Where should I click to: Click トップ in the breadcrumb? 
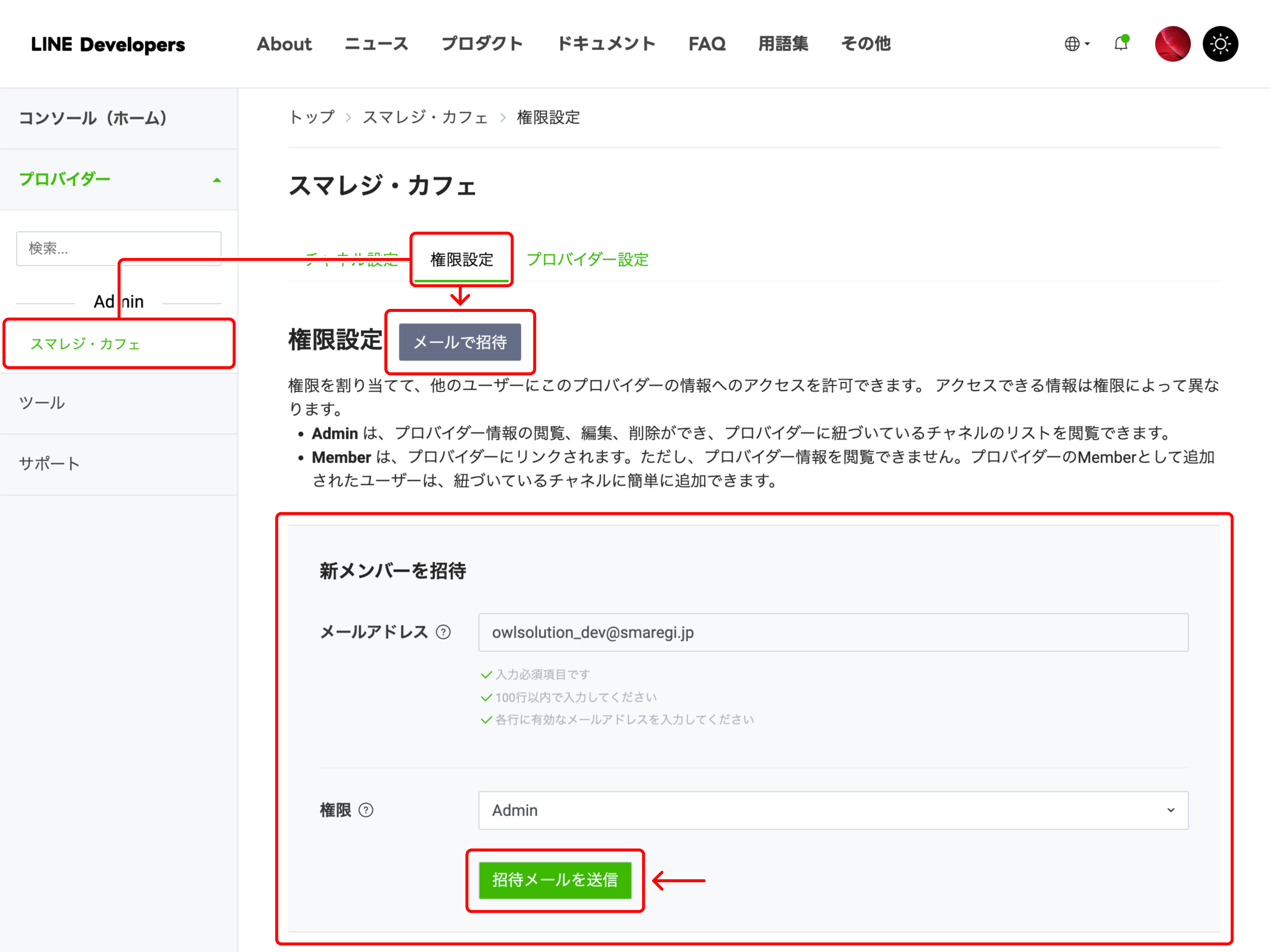[x=312, y=117]
